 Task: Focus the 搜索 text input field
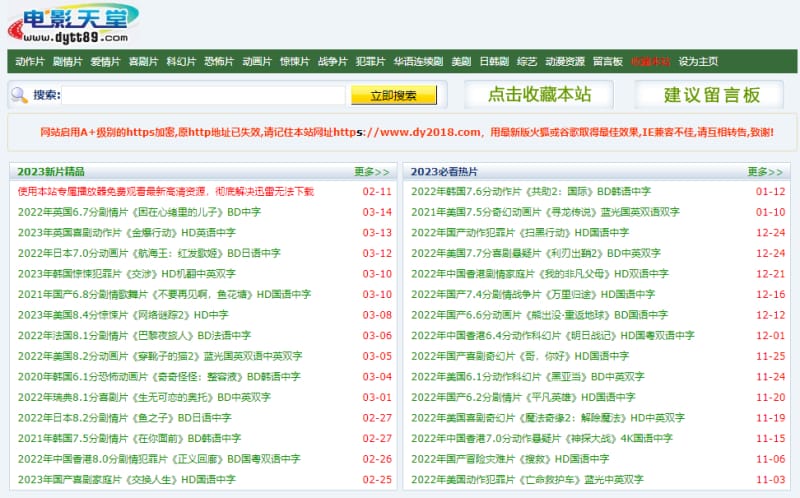203,95
